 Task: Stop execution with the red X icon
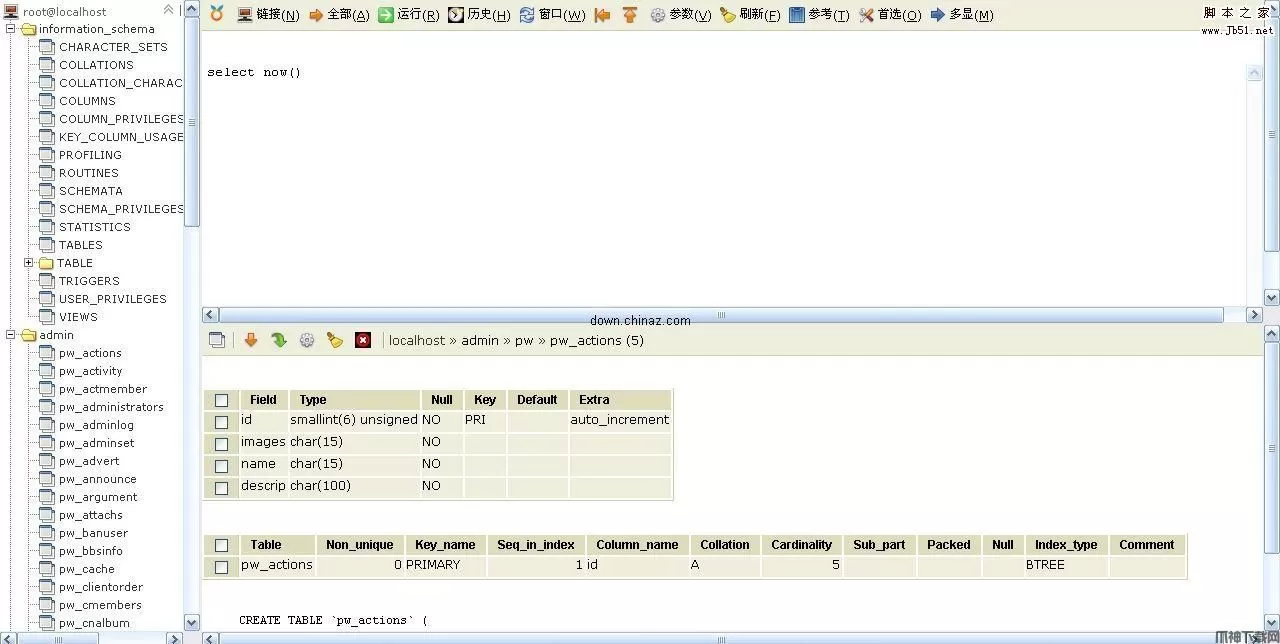pos(362,340)
